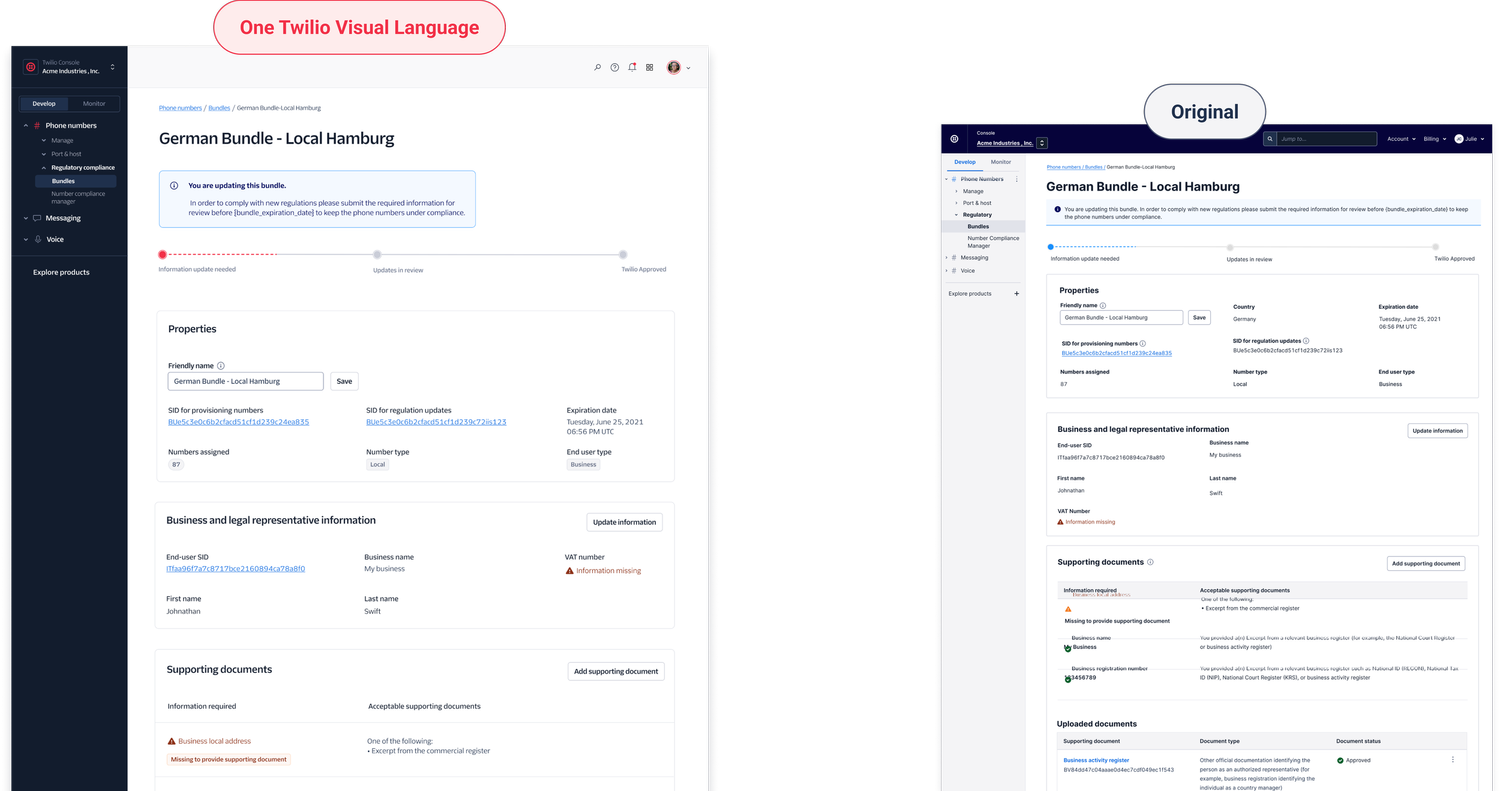Viewport: 1500px width, 791px height.
Task: Click Save button in redesigned Properties card
Action: [x=344, y=381]
